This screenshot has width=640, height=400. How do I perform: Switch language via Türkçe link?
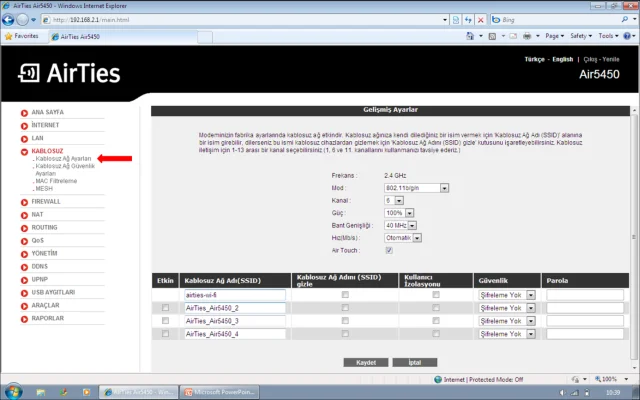534,59
